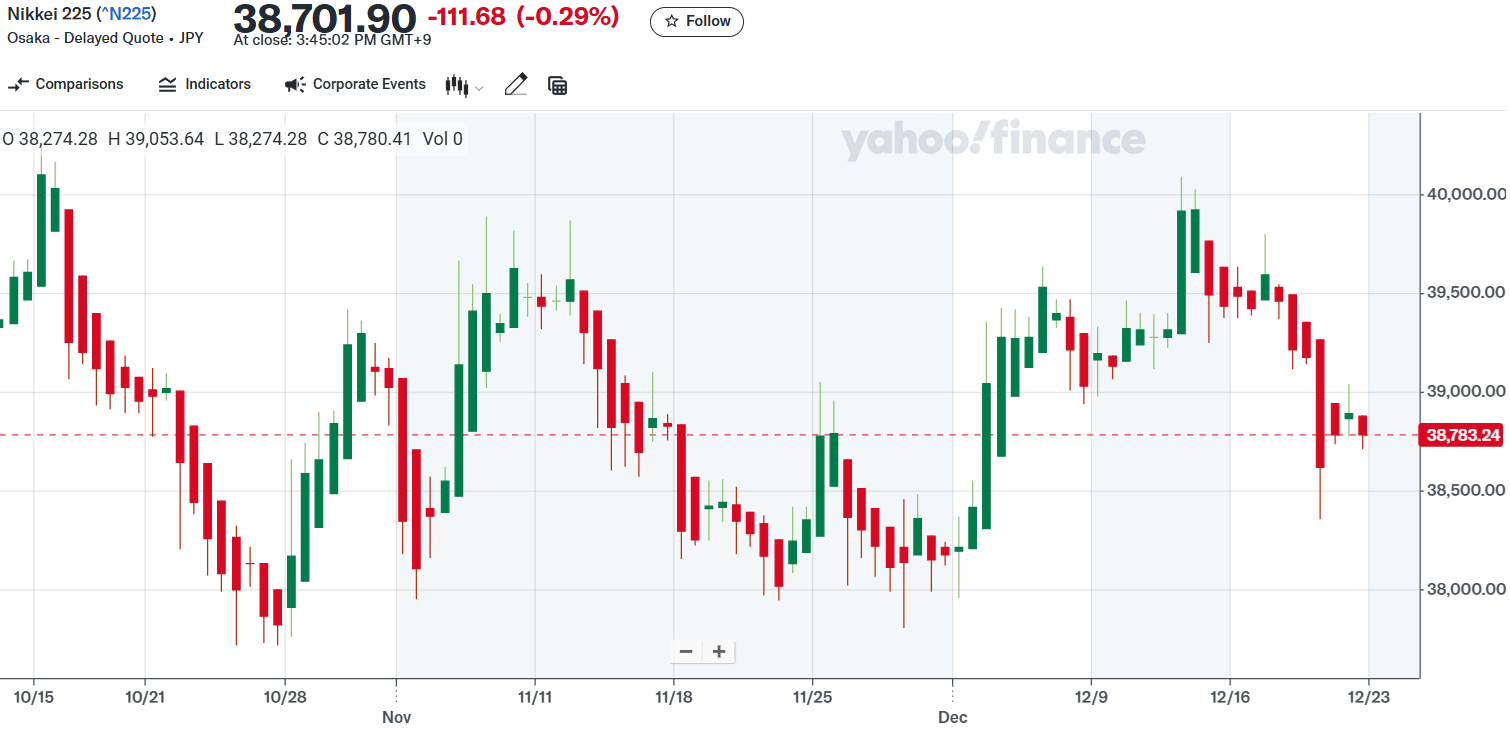Click the 11/11 date on time axis

pyautogui.click(x=534, y=695)
